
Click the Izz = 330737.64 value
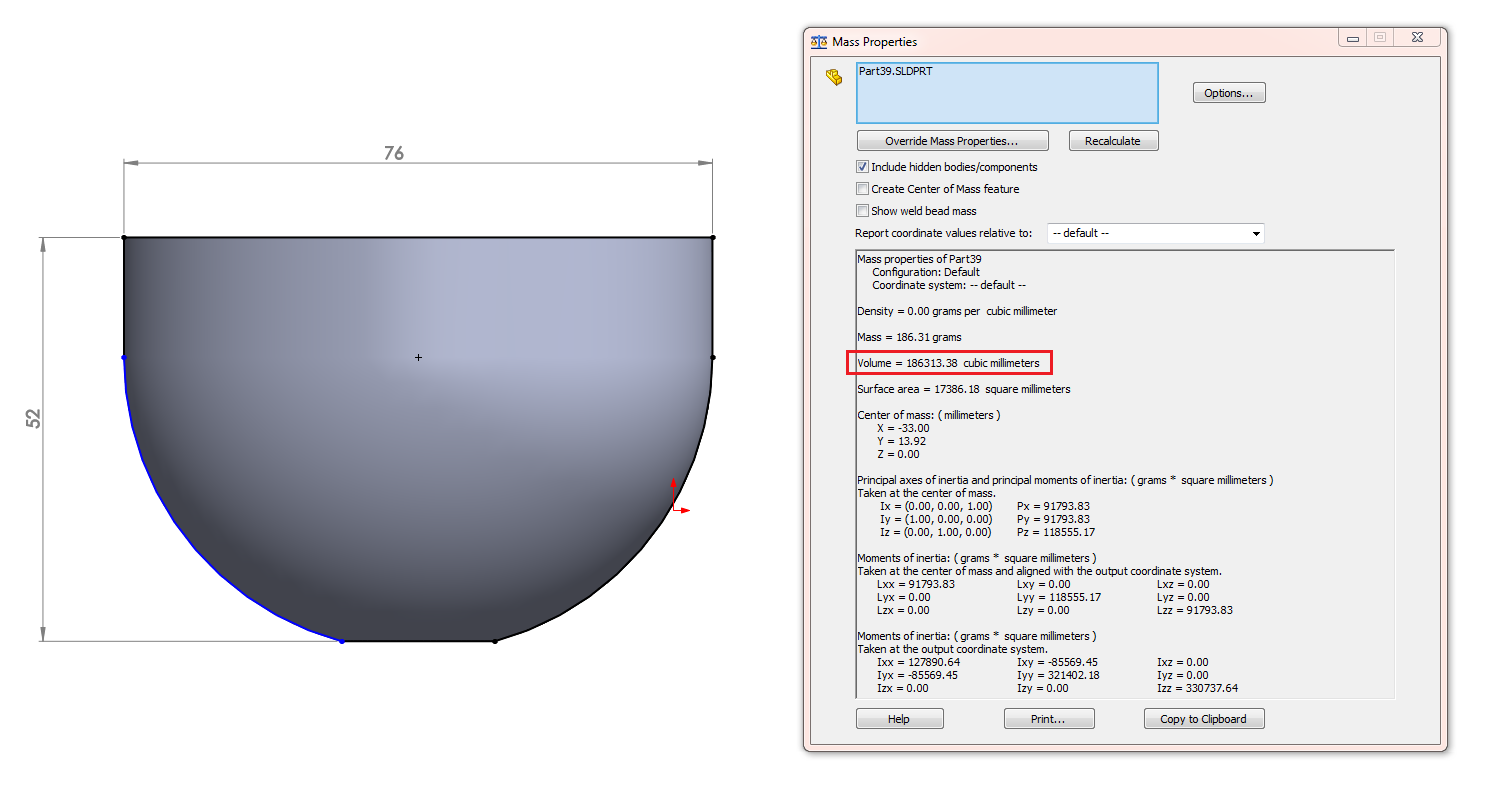pyautogui.click(x=1197, y=688)
